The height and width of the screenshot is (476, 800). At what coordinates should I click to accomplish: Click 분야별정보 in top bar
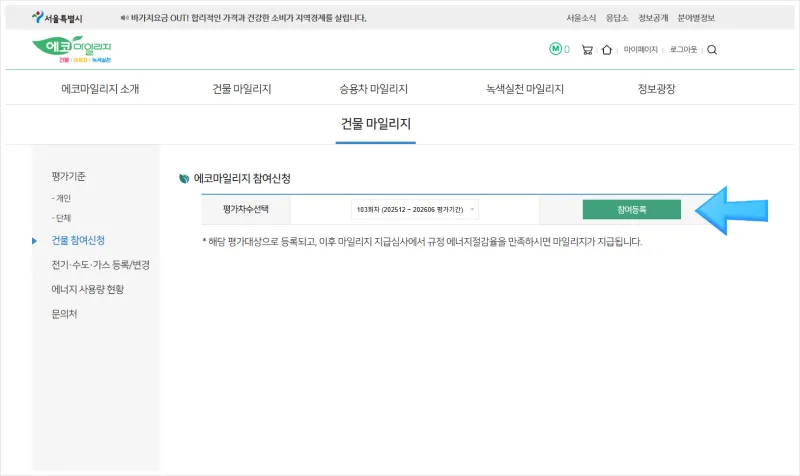pyautogui.click(x=697, y=18)
